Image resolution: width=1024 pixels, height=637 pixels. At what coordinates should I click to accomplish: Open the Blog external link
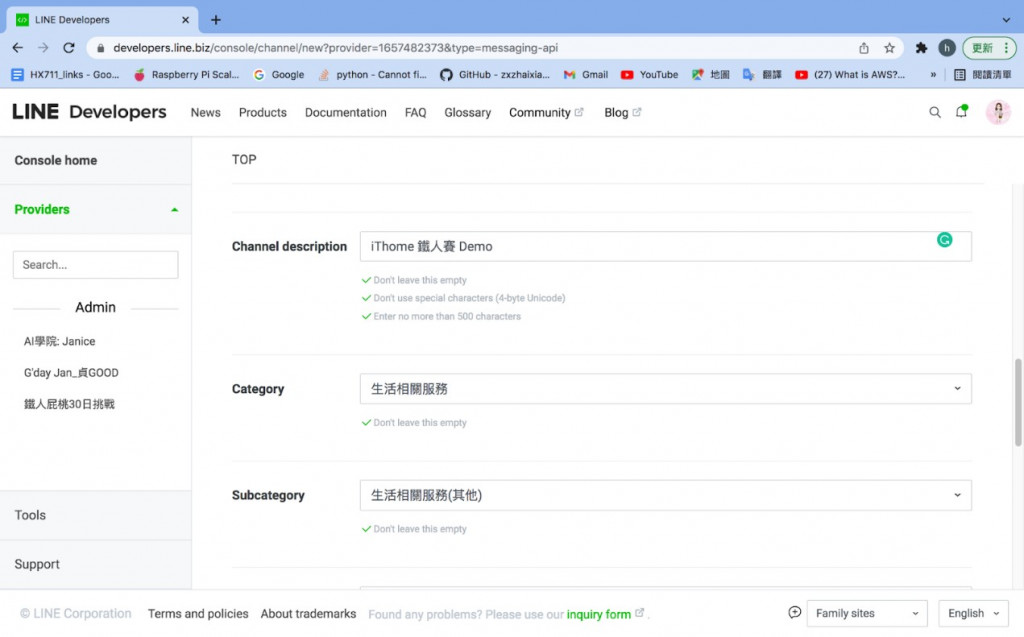coord(622,112)
